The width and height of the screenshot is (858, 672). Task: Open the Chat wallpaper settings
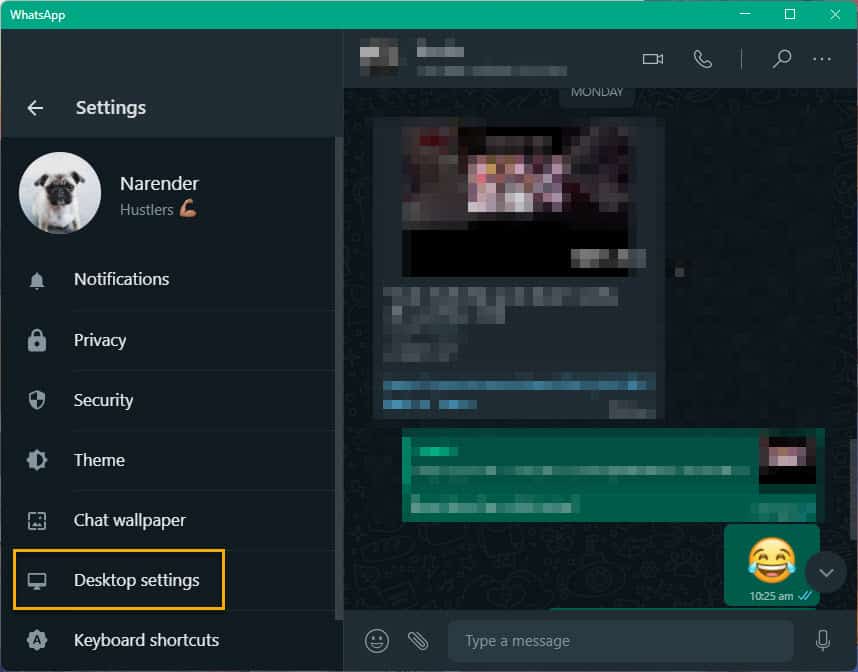pos(167,520)
